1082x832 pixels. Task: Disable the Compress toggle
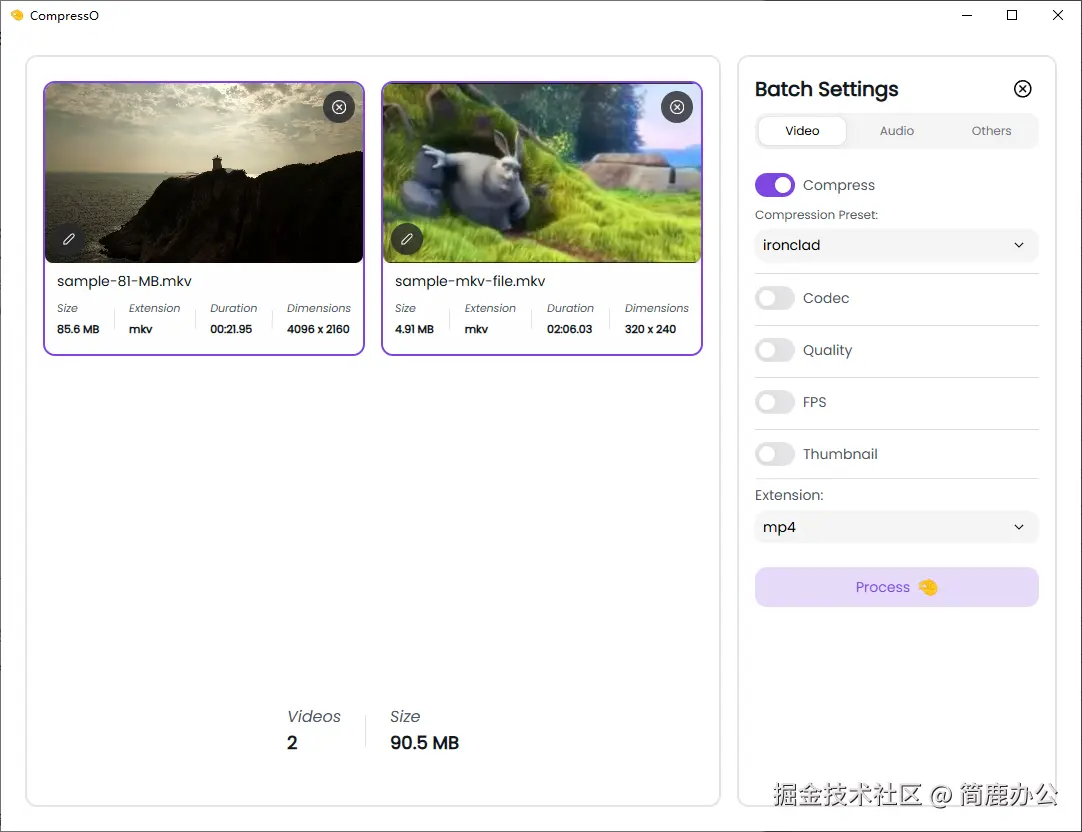click(x=774, y=184)
